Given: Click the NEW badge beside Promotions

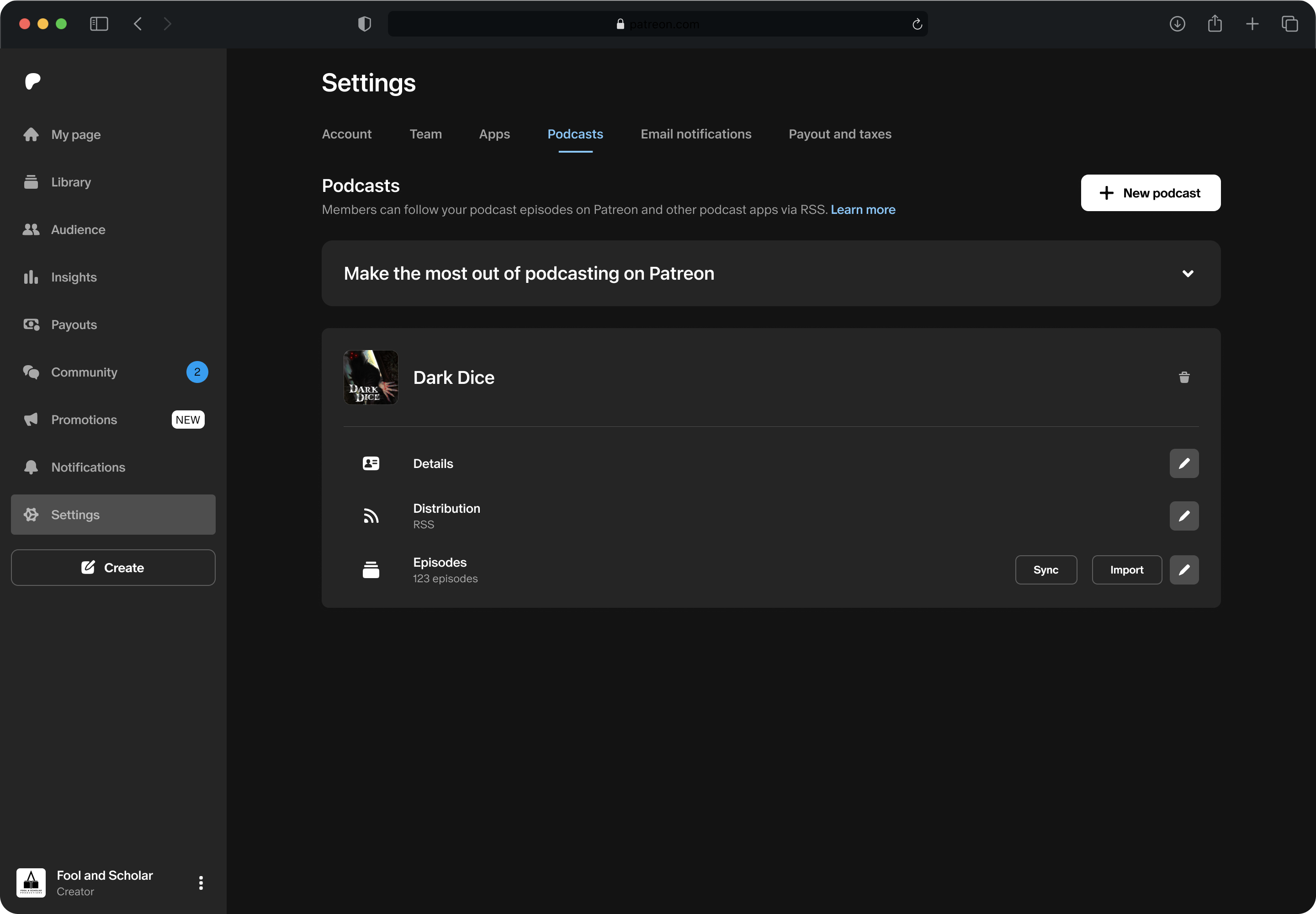Looking at the screenshot, I should 188,420.
